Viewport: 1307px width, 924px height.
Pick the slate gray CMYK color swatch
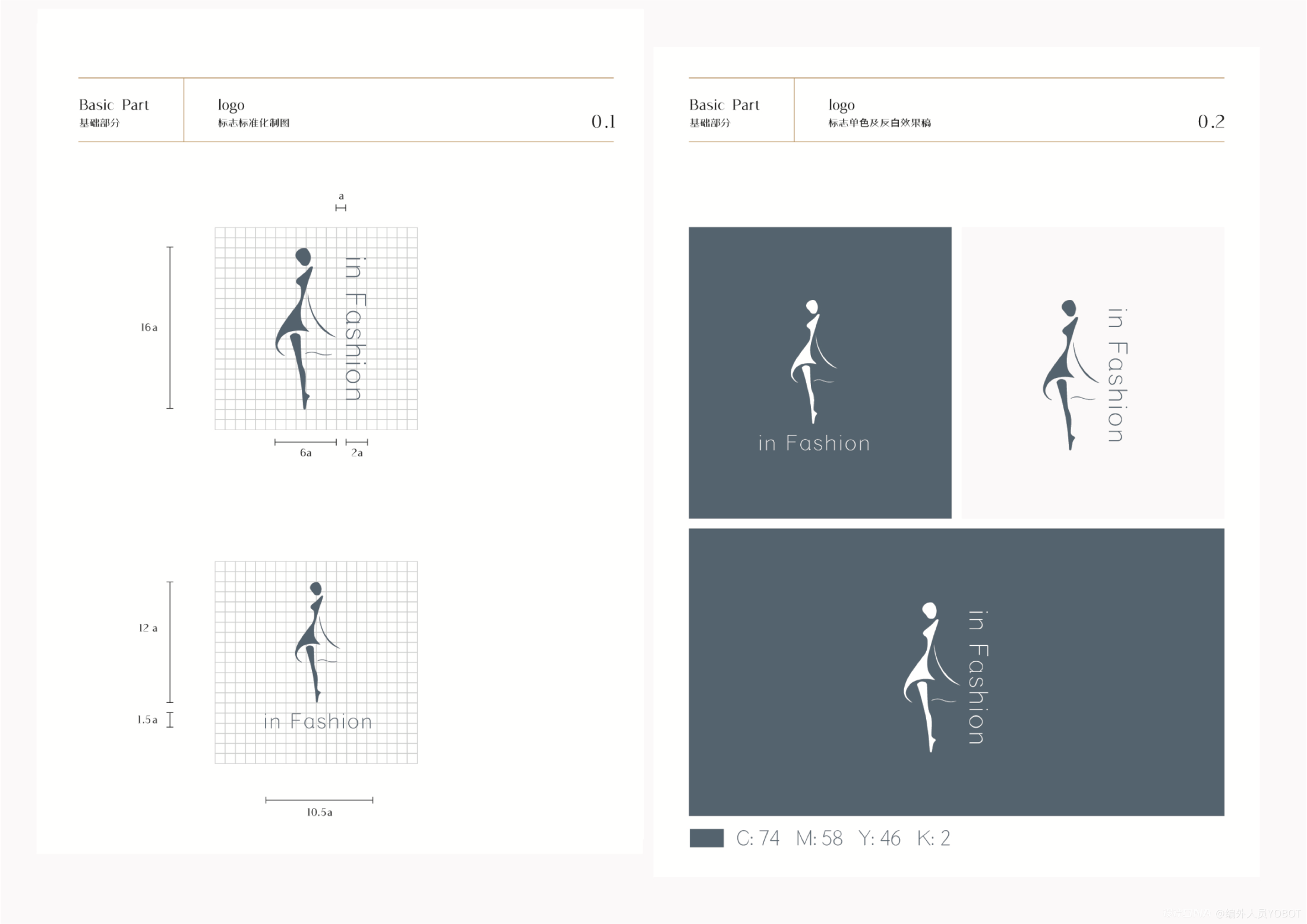[706, 838]
